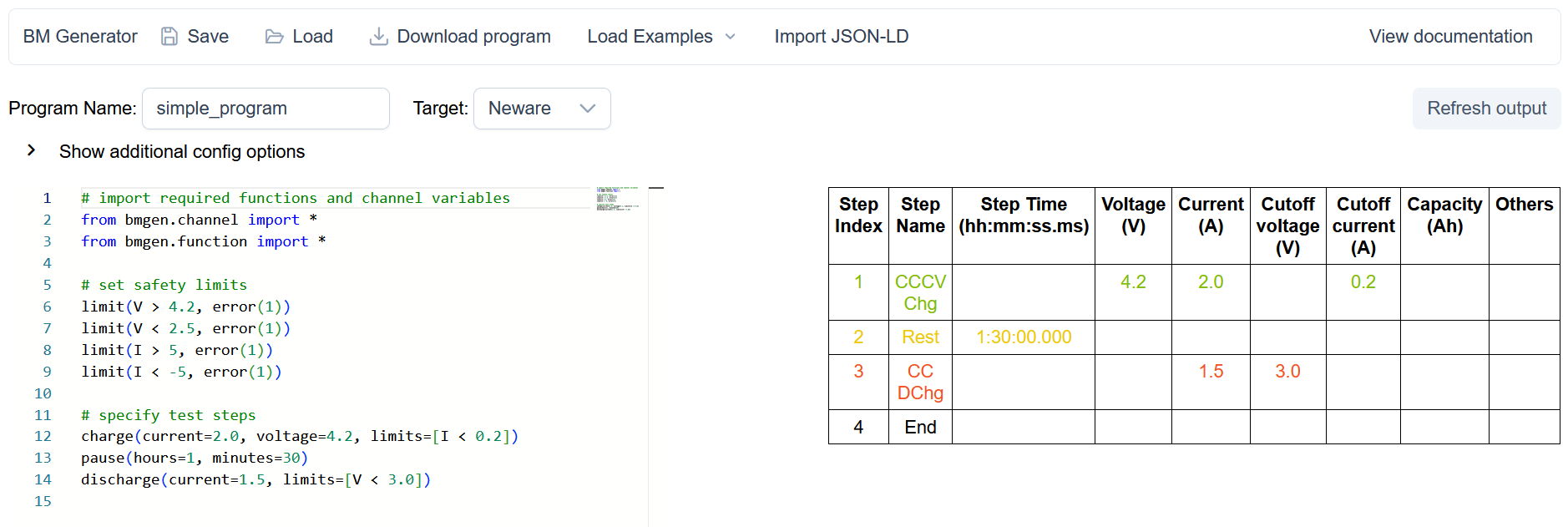The image size is (1568, 527).
Task: Click from bmgen.channel import line
Action: tap(199, 220)
